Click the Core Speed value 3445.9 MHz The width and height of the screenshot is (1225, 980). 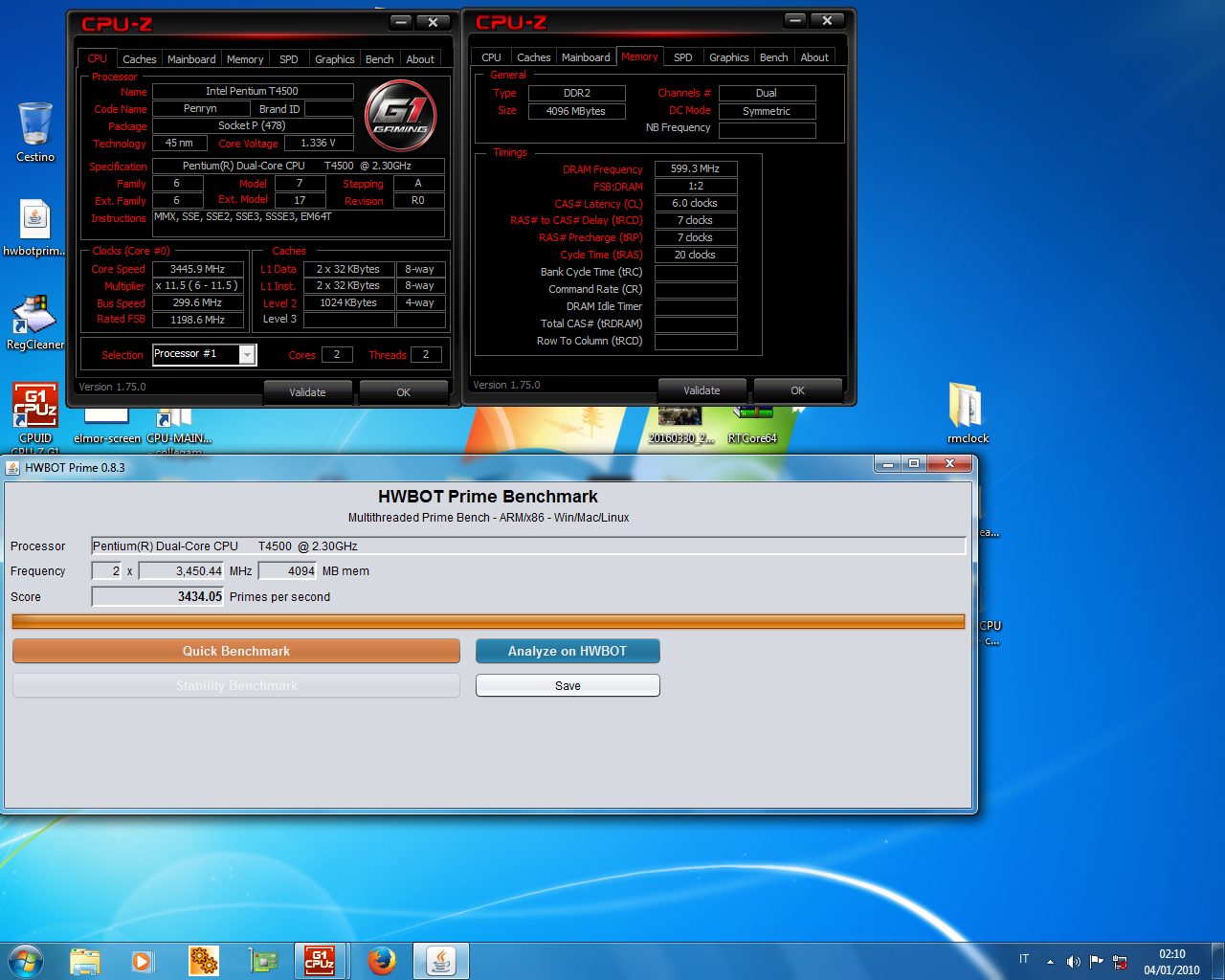point(197,269)
